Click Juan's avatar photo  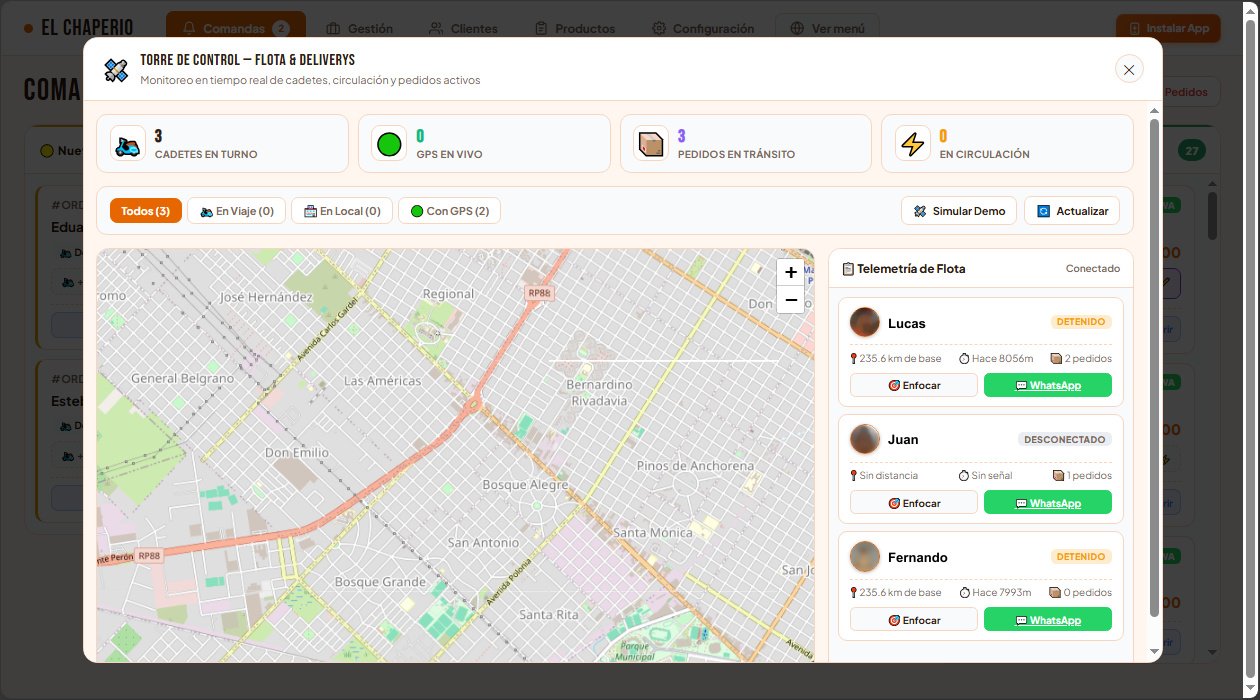point(864,439)
